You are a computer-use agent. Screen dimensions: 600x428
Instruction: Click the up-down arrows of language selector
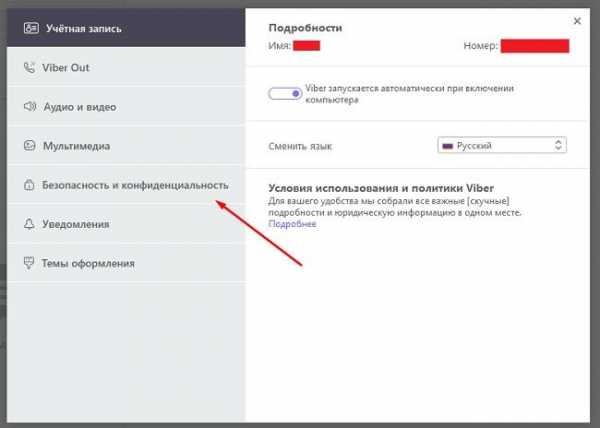pos(558,145)
